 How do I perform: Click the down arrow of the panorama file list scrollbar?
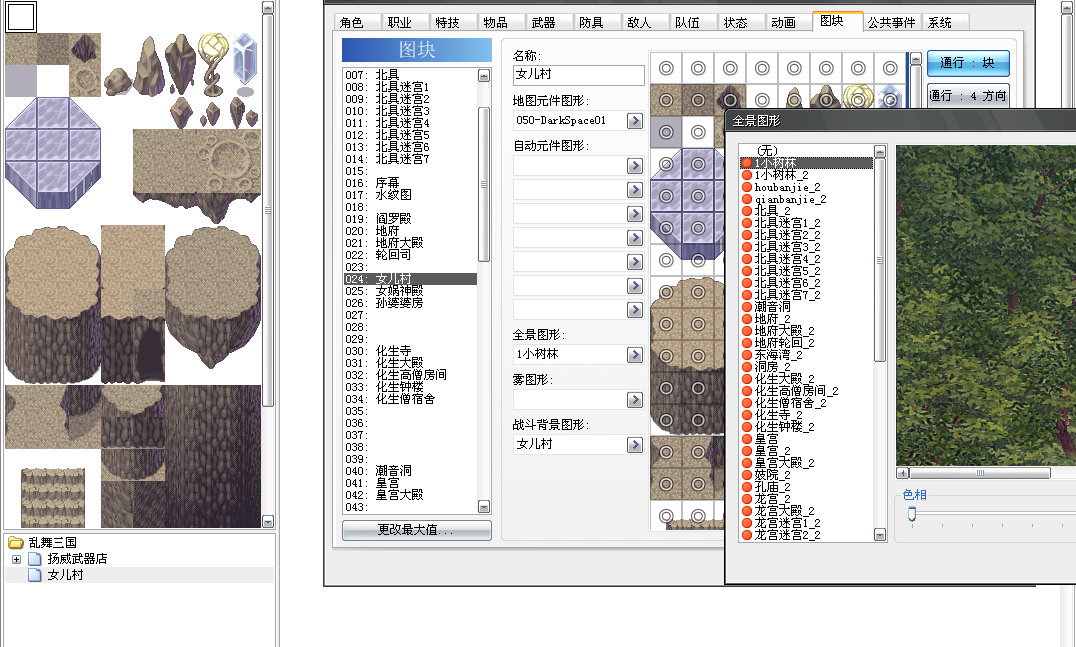[880, 534]
